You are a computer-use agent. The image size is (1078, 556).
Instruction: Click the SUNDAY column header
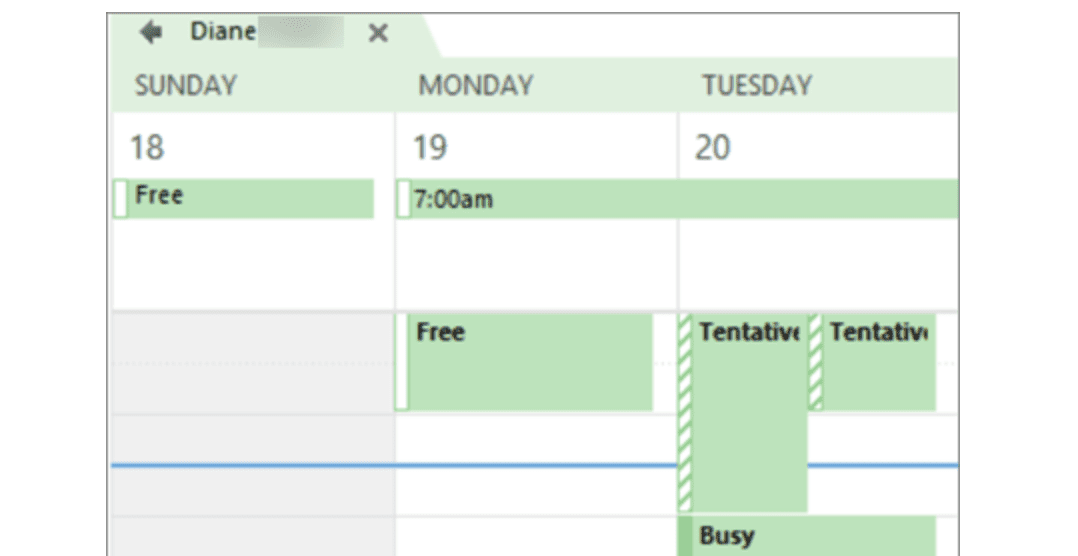186,85
